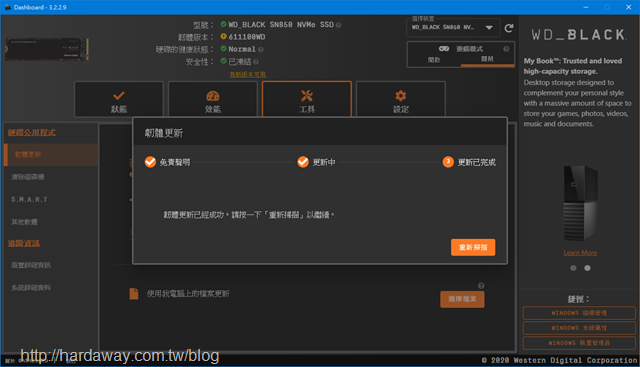This screenshot has width=640, height=367.
Task: Click the wrench icon on 工具 tab
Action: pos(307,96)
